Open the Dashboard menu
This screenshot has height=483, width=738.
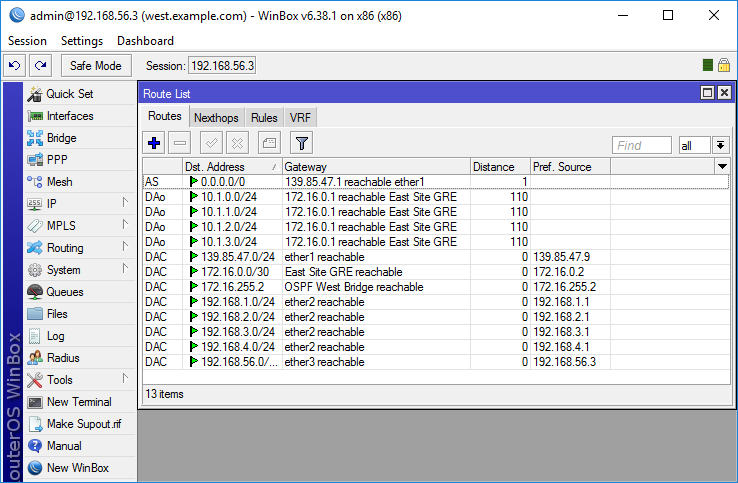(145, 41)
